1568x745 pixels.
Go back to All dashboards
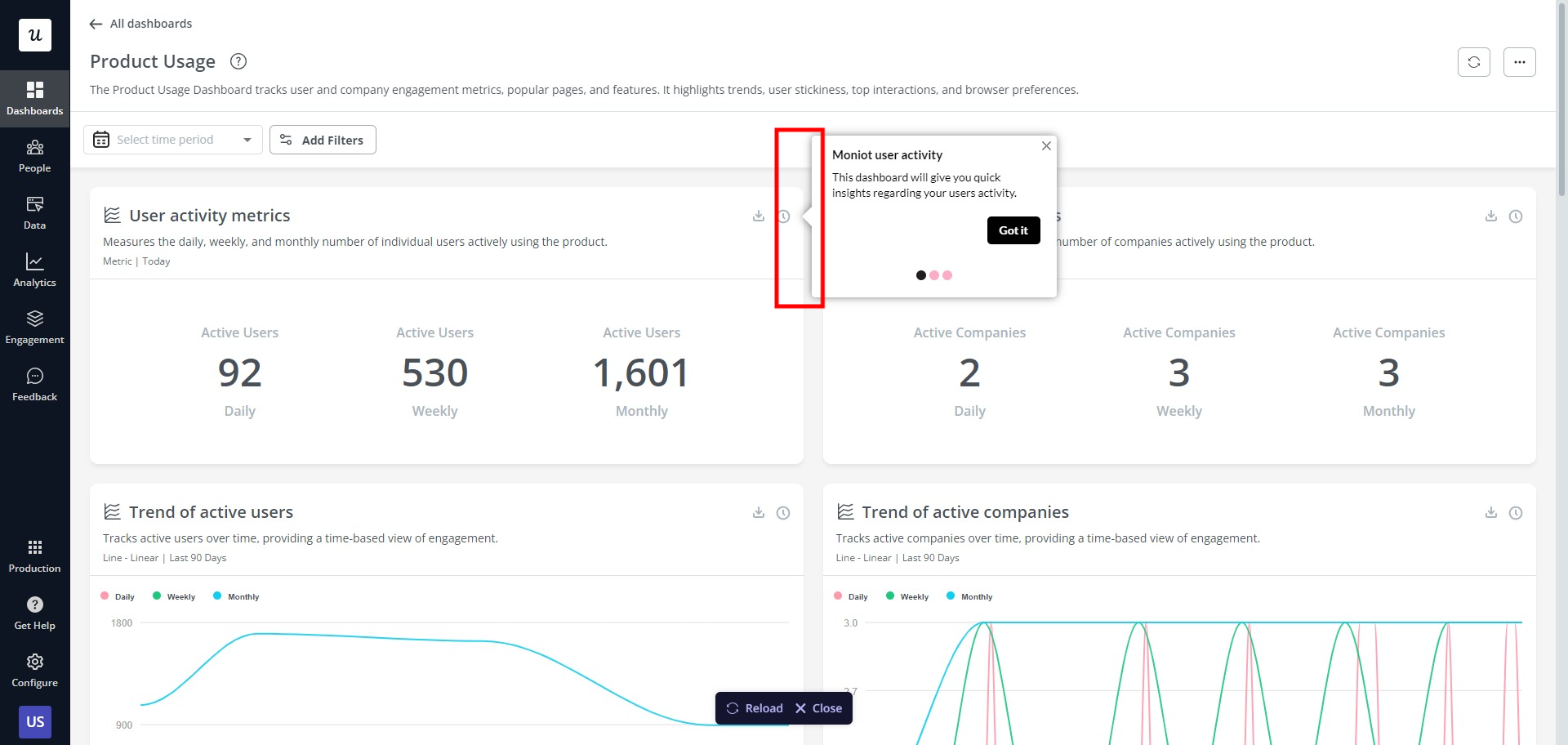(x=140, y=24)
